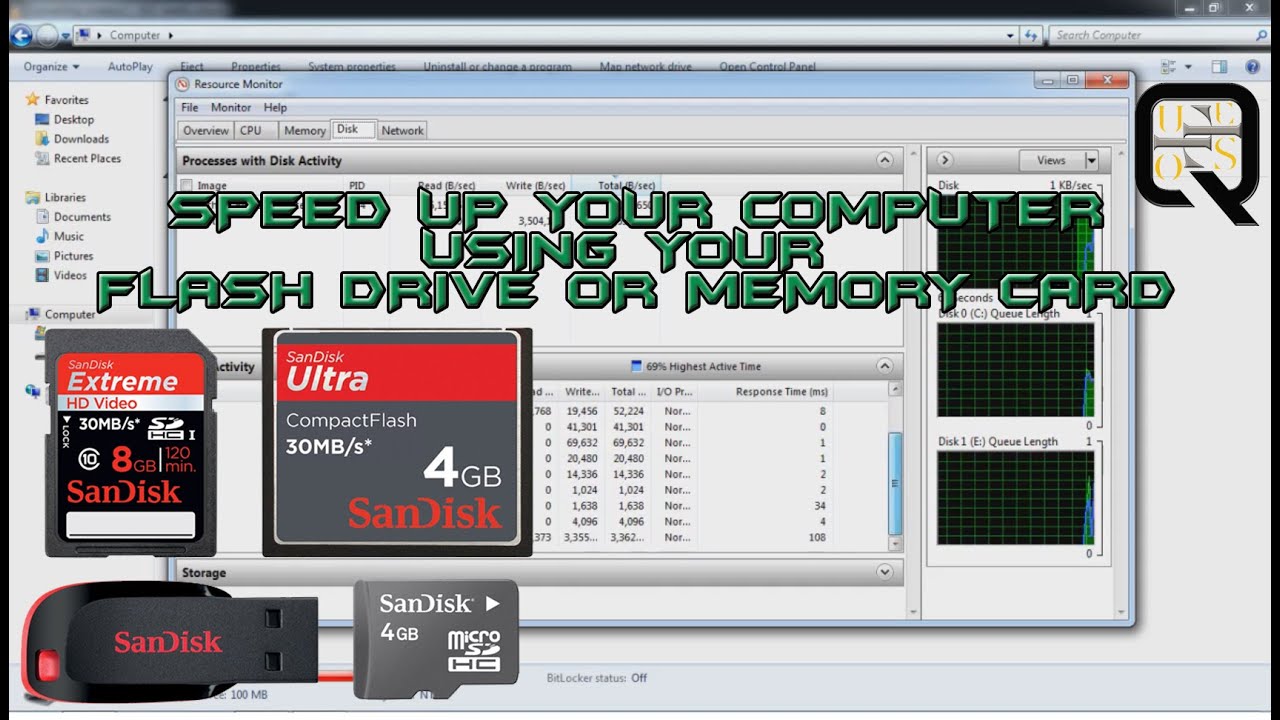Click the magnifier icon in Search Computer

click(1259, 35)
